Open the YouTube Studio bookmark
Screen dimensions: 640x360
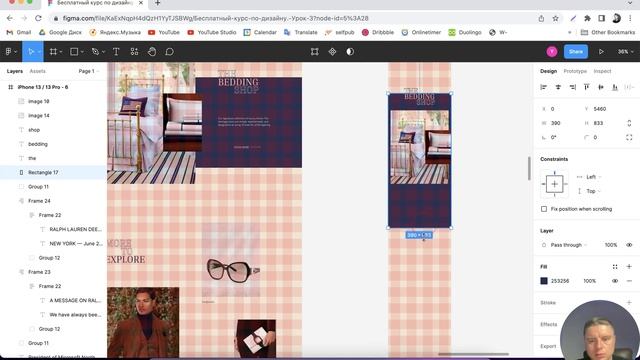pyautogui.click(x=212, y=32)
